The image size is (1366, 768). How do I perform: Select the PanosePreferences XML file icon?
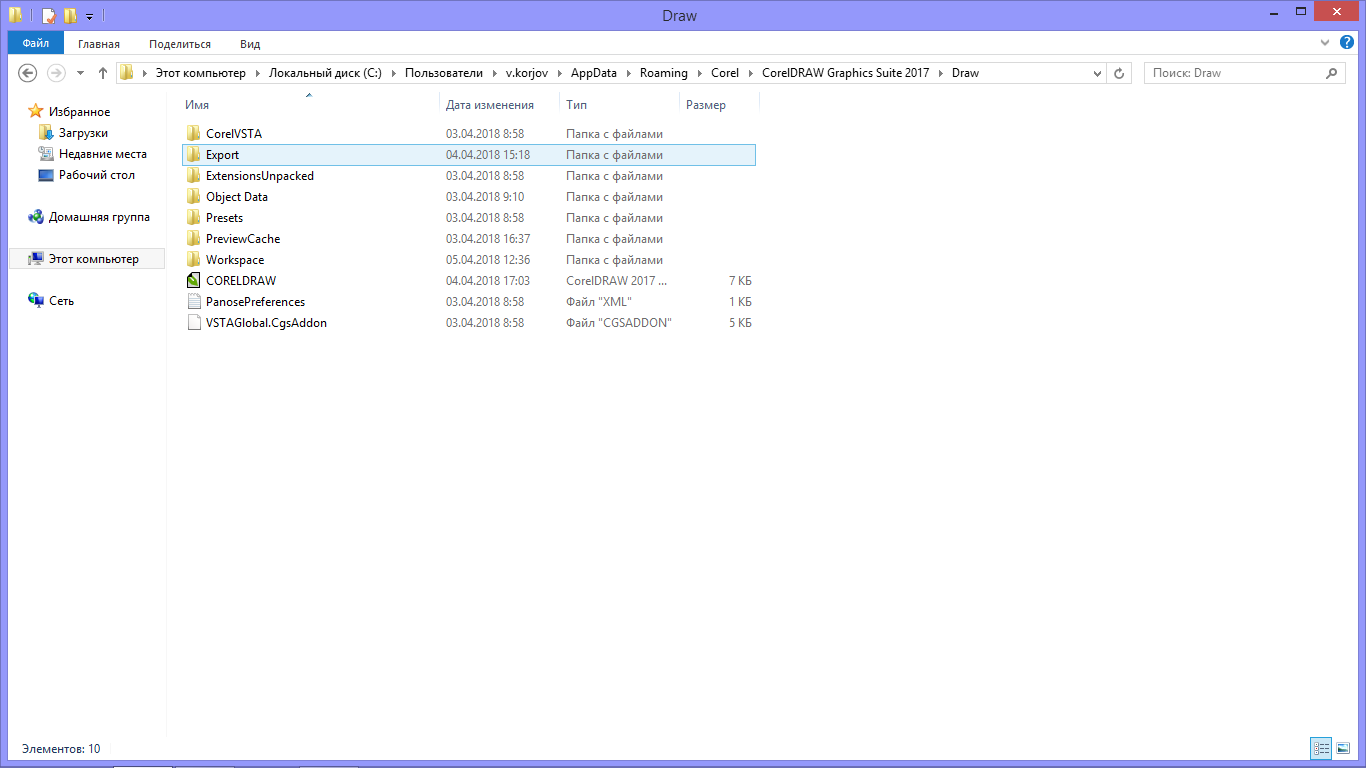[194, 301]
